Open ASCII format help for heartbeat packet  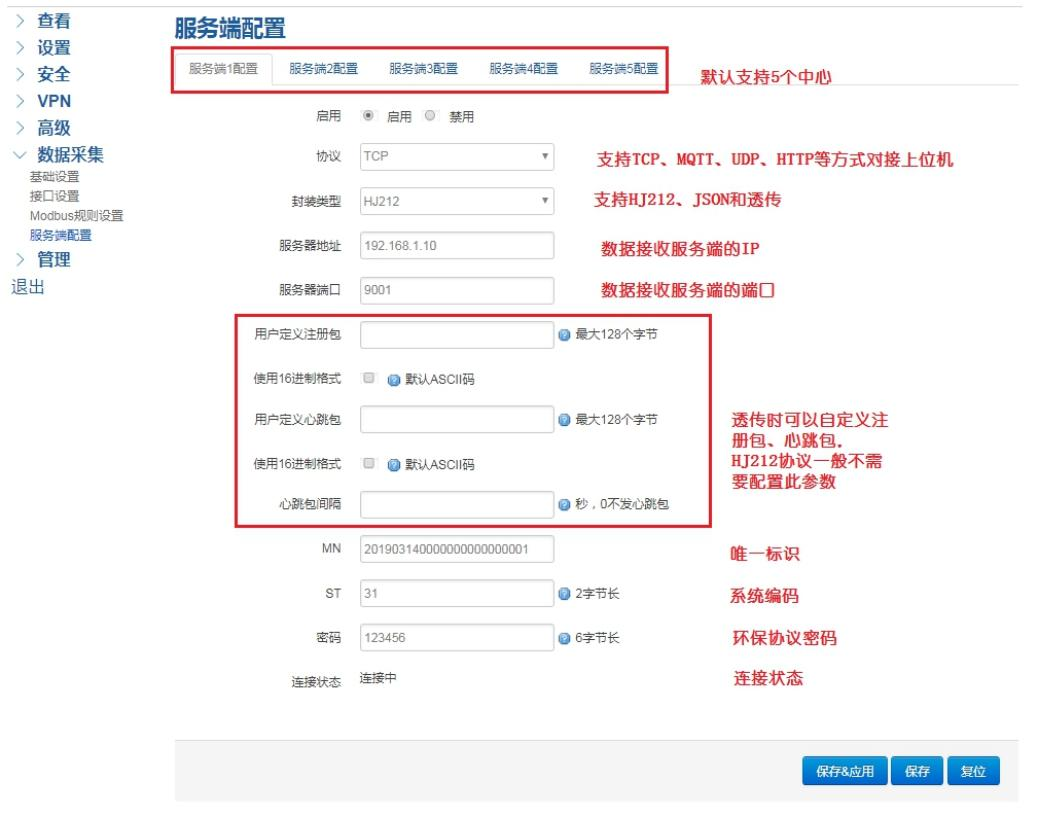[394, 463]
